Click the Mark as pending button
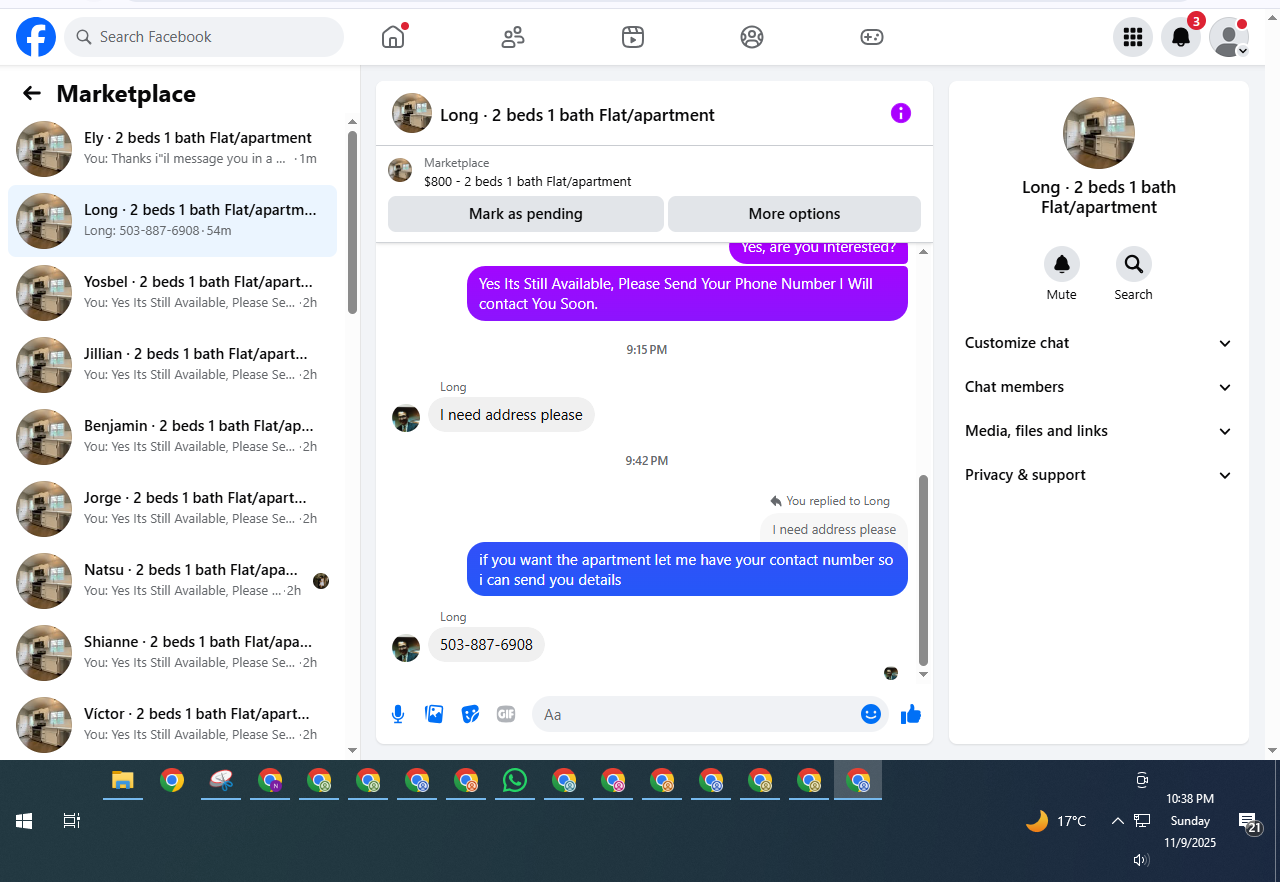The image size is (1280, 882). pyautogui.click(x=526, y=214)
